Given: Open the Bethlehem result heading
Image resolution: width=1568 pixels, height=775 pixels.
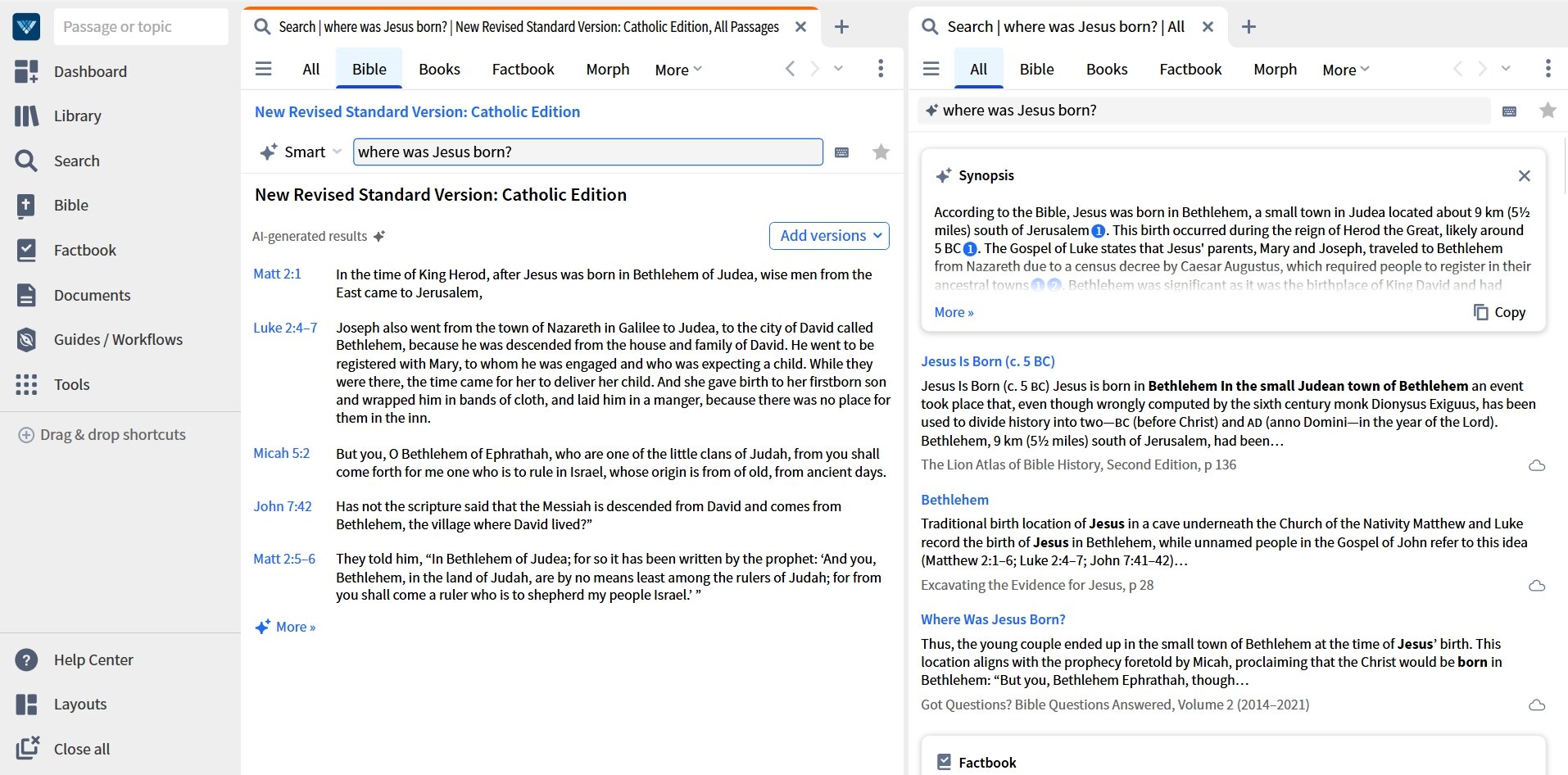Looking at the screenshot, I should [x=954, y=500].
